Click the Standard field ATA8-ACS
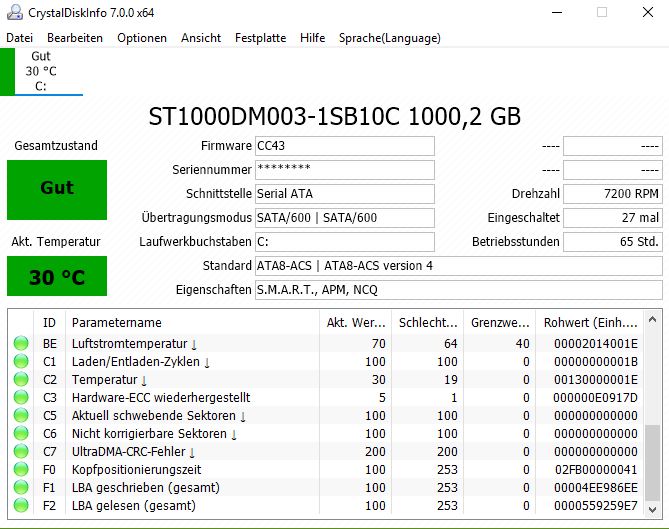The image size is (669, 529). click(x=459, y=266)
